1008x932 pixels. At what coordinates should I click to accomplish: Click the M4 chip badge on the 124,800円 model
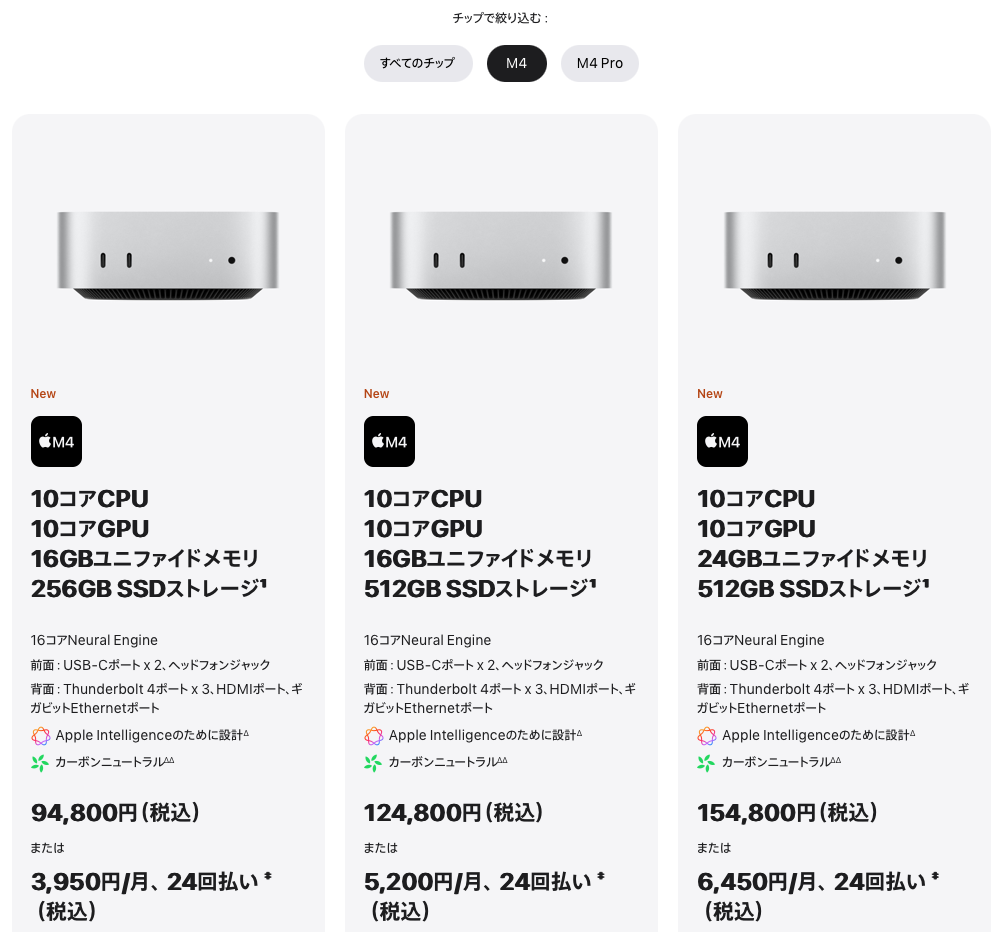389,442
